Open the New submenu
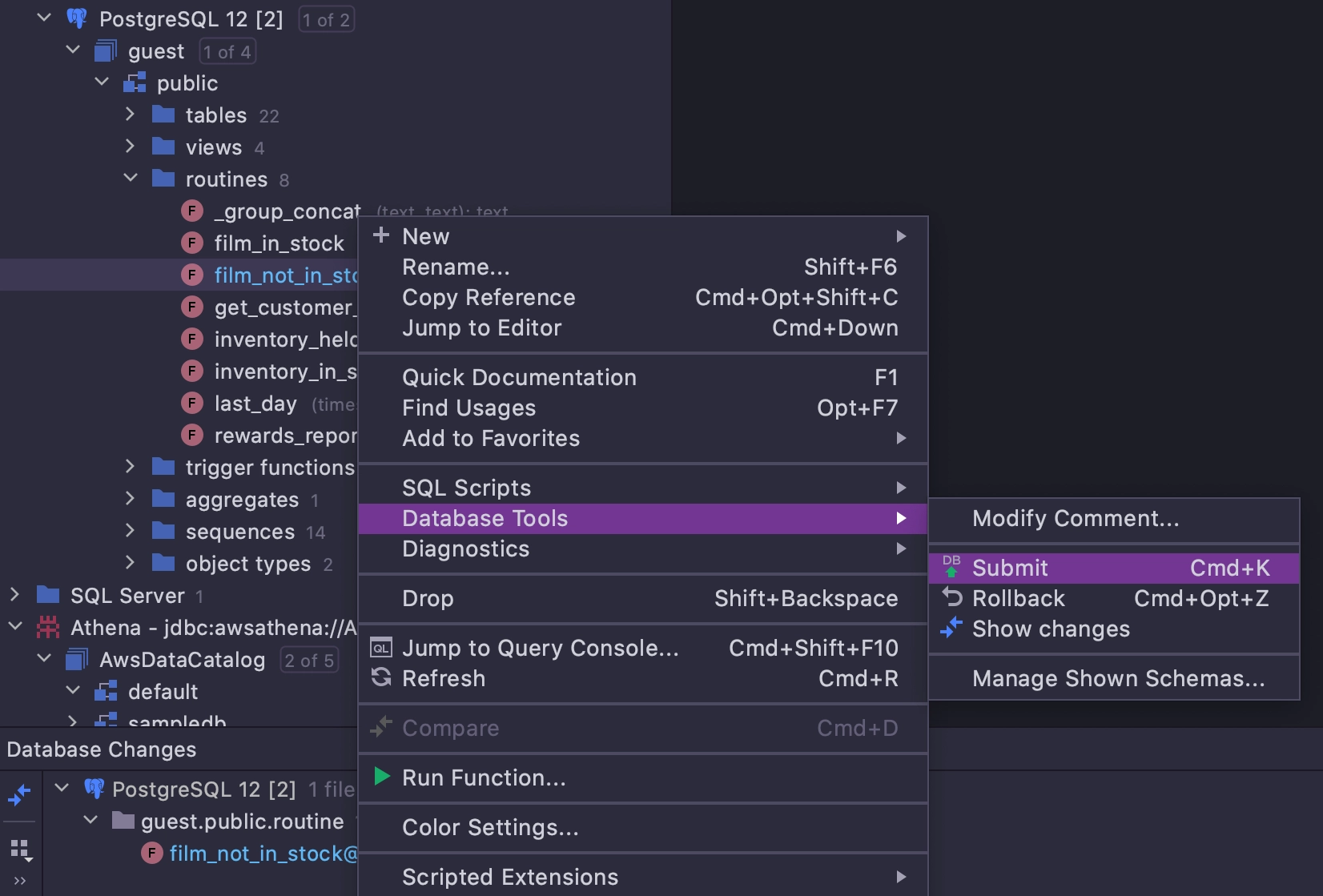Viewport: 1323px width, 896px height. (x=643, y=236)
